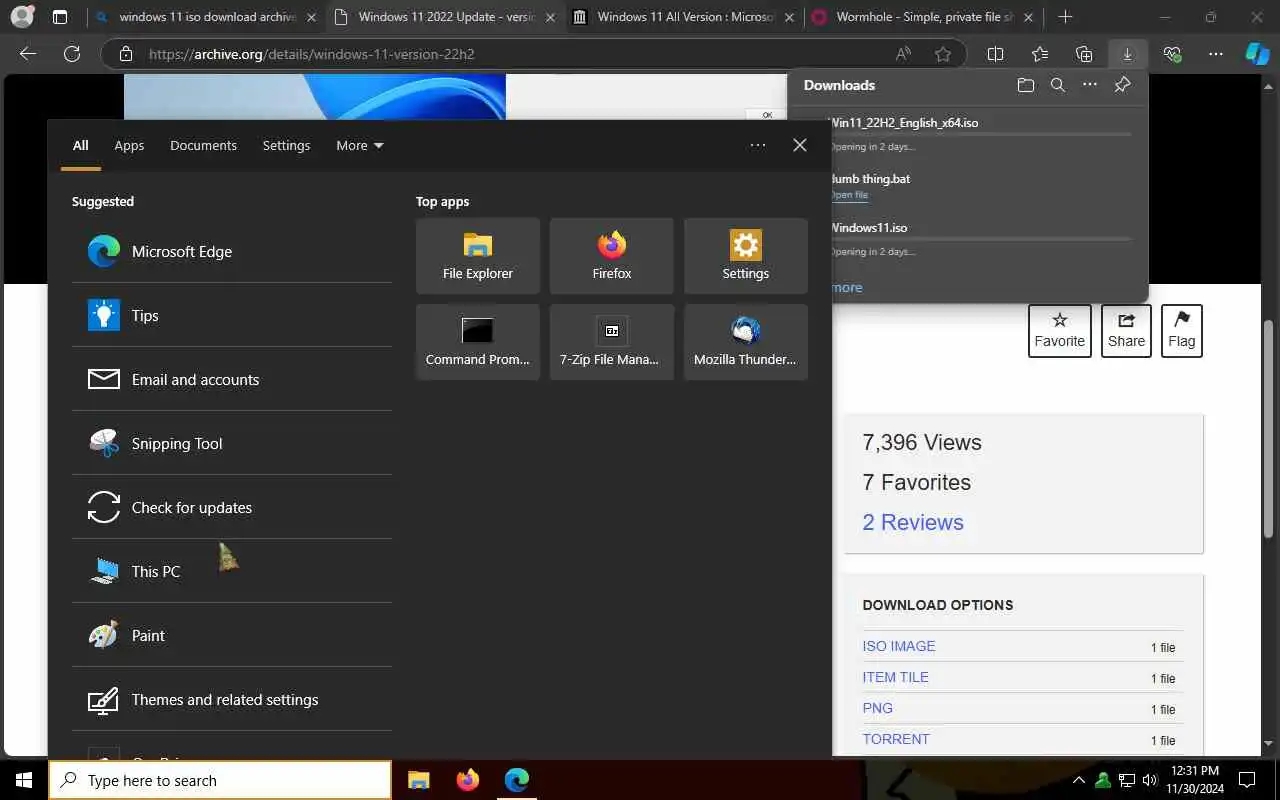
Task: Open Settings top app tile
Action: [746, 256]
